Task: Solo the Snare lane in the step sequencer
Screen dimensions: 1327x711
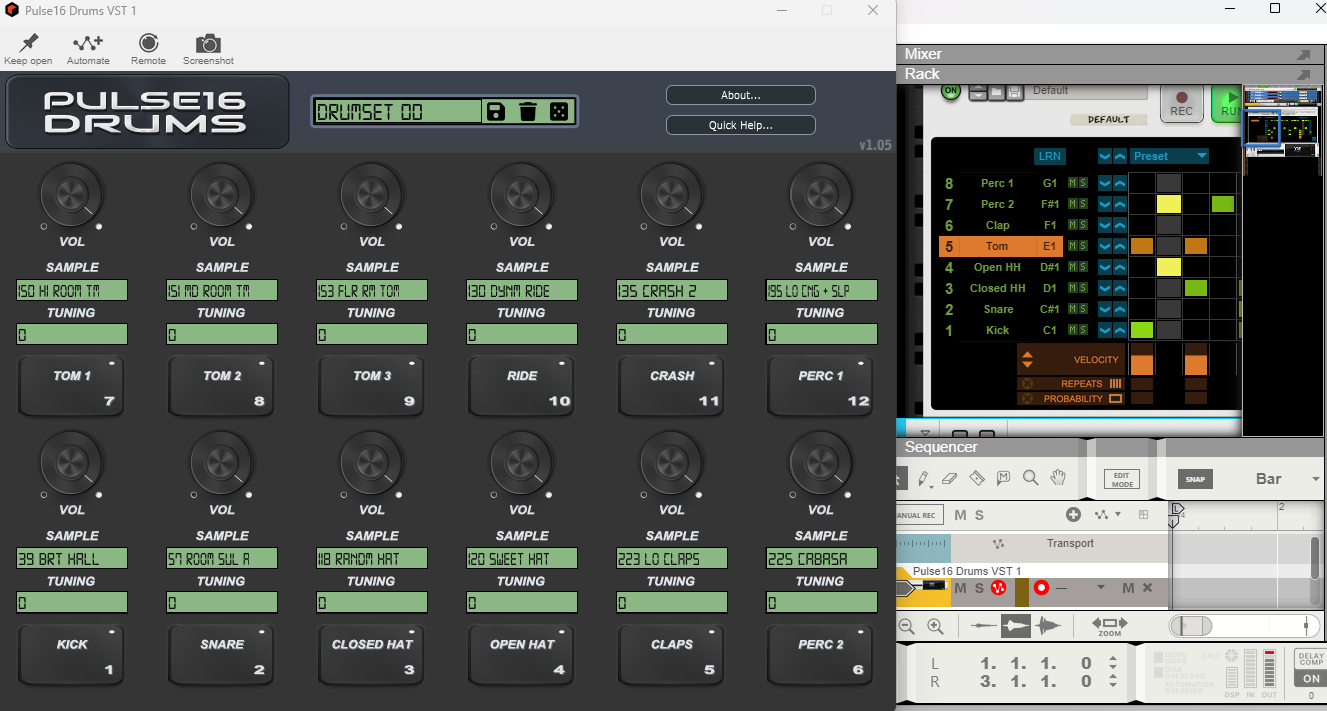Action: coord(1083,309)
